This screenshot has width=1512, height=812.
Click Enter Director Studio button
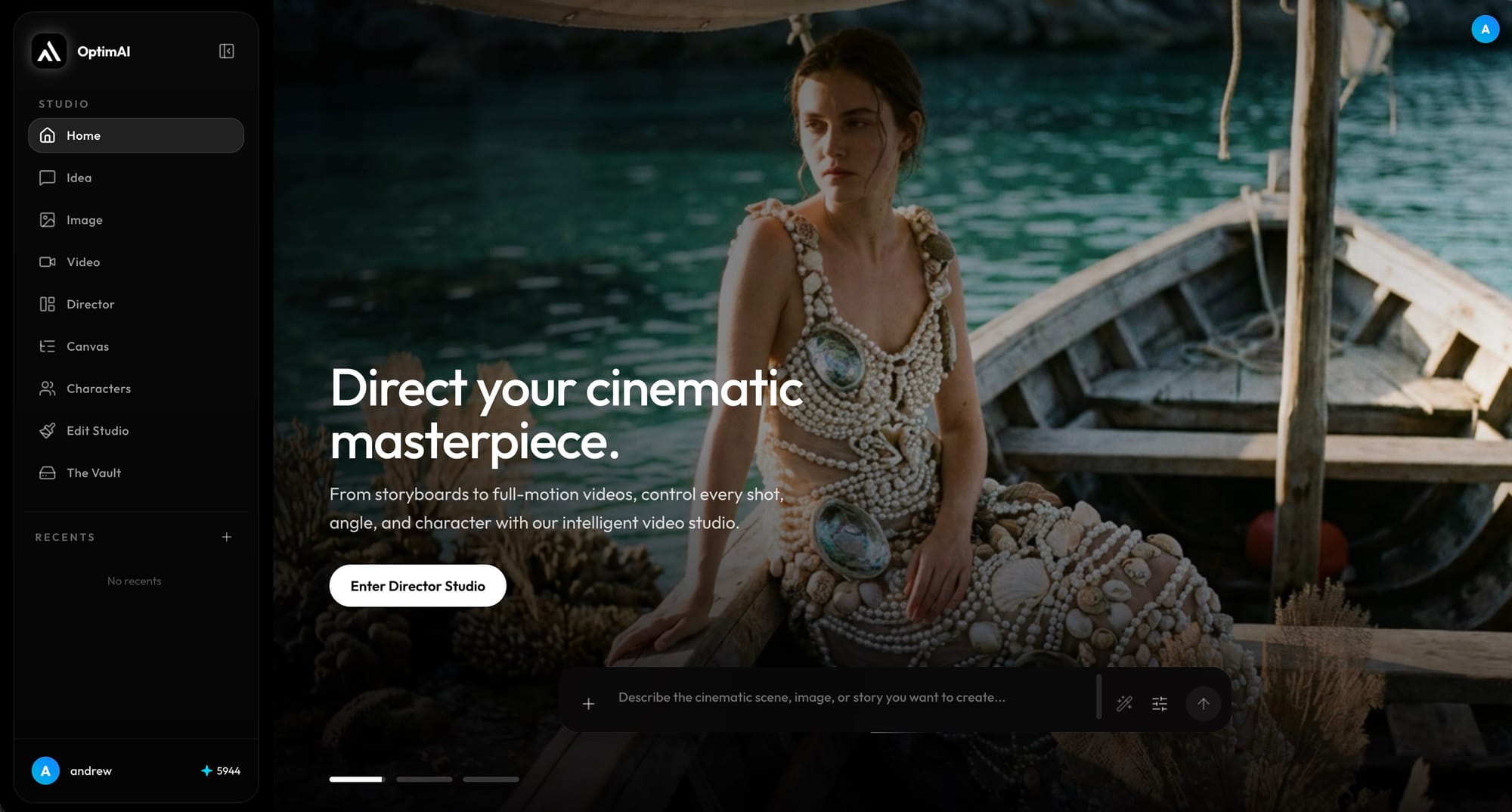417,586
